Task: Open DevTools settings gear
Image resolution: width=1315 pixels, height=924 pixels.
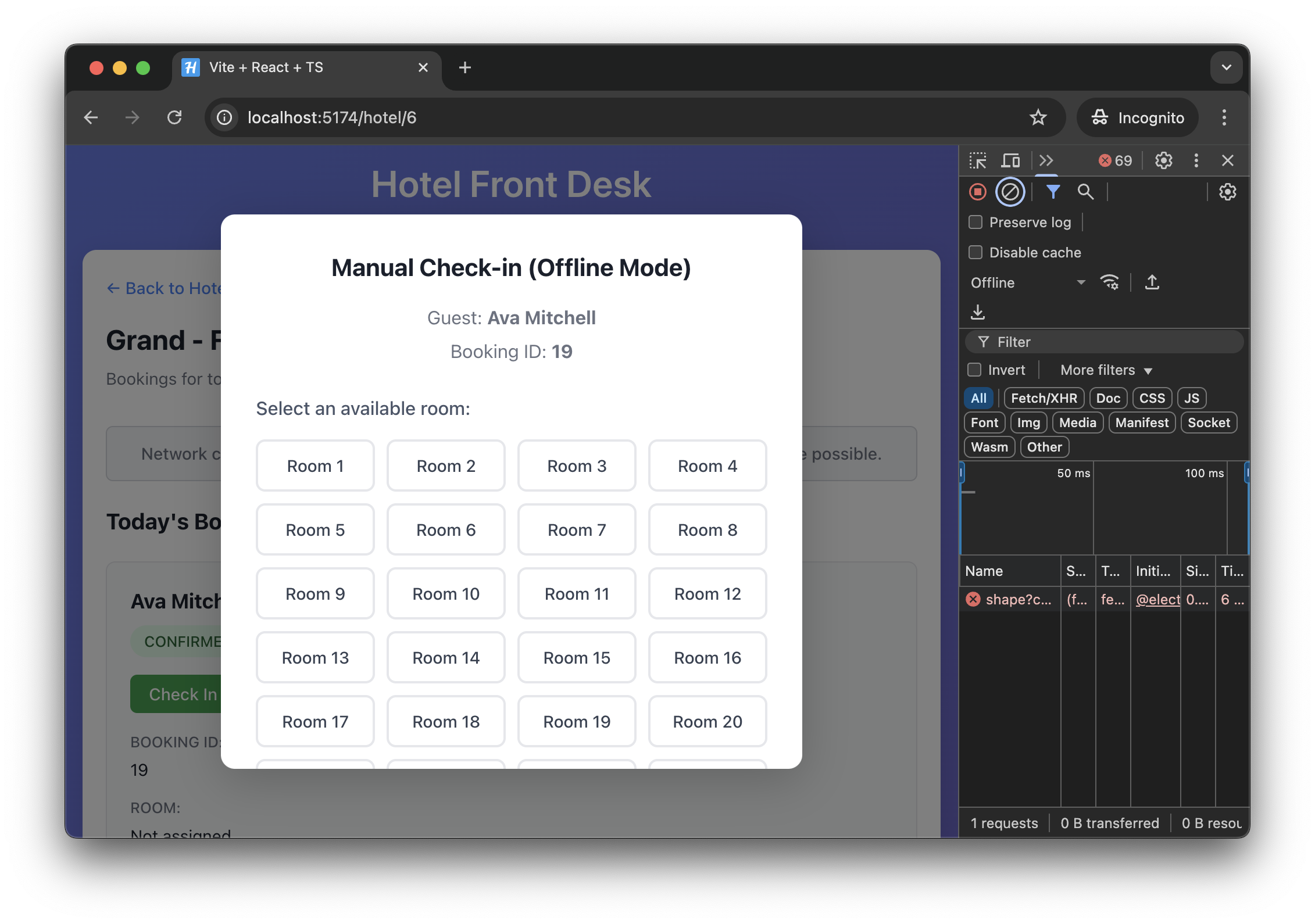Action: tap(1163, 160)
